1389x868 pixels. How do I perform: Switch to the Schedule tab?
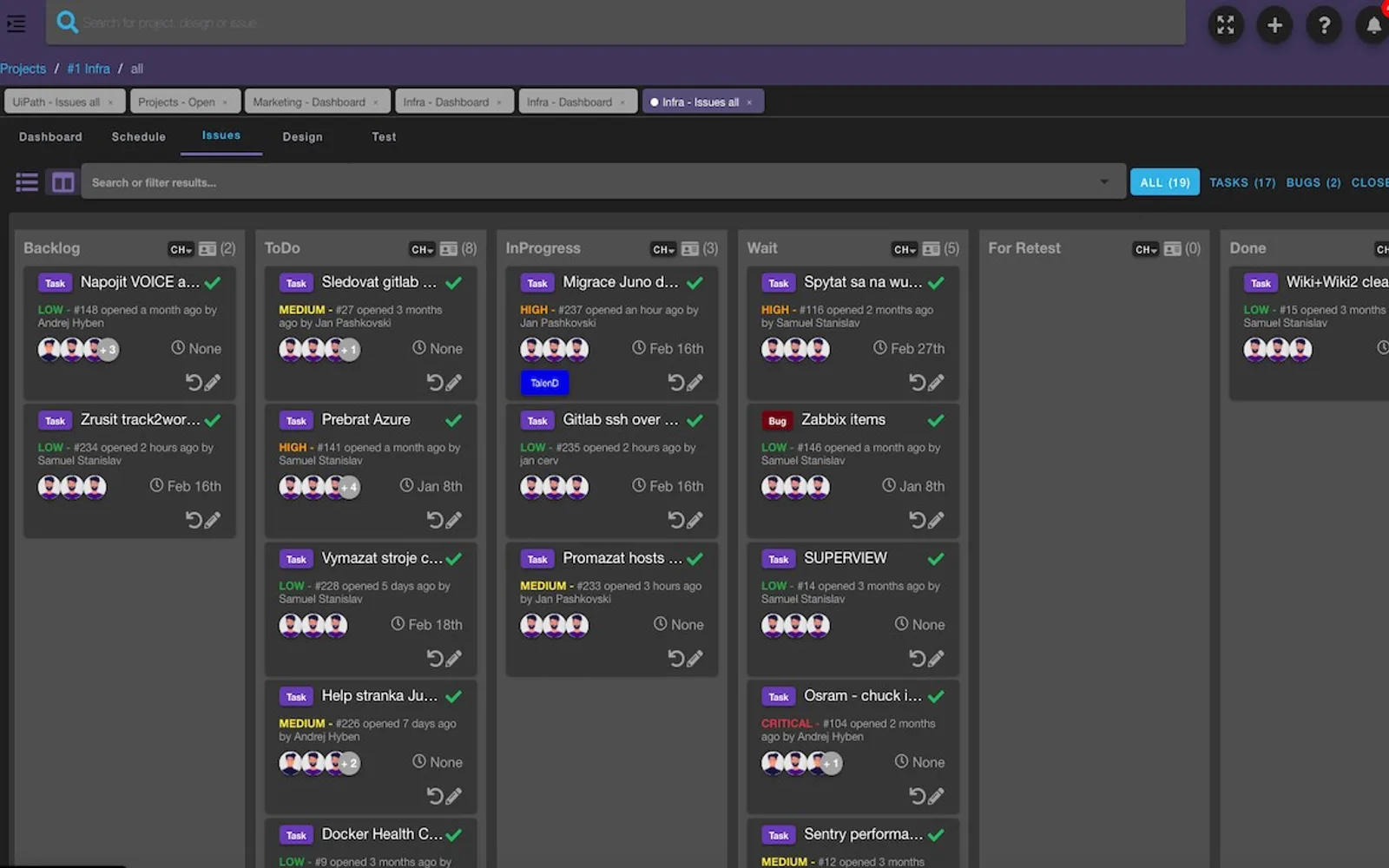(138, 137)
